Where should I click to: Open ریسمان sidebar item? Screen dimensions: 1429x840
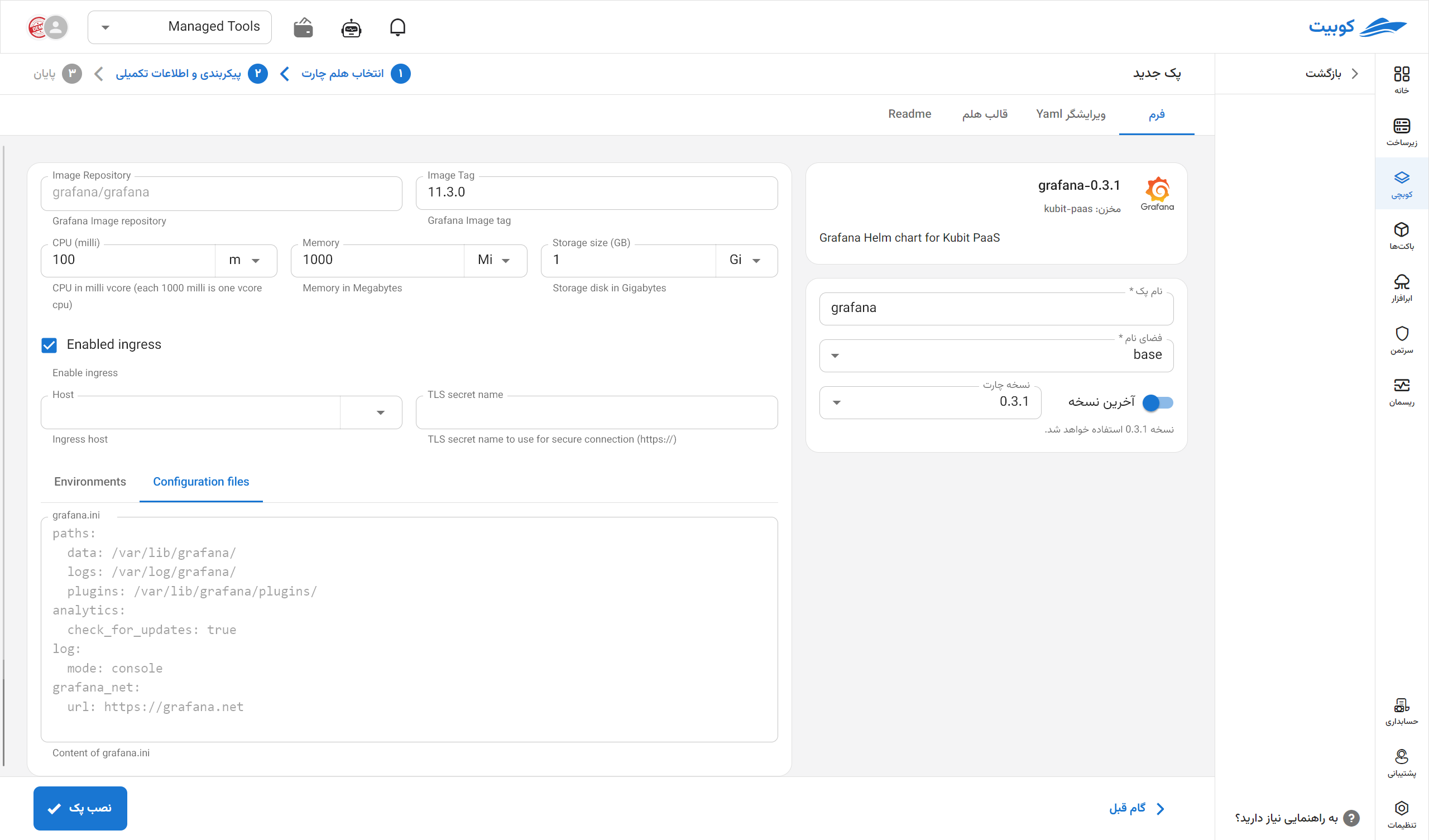1401,392
